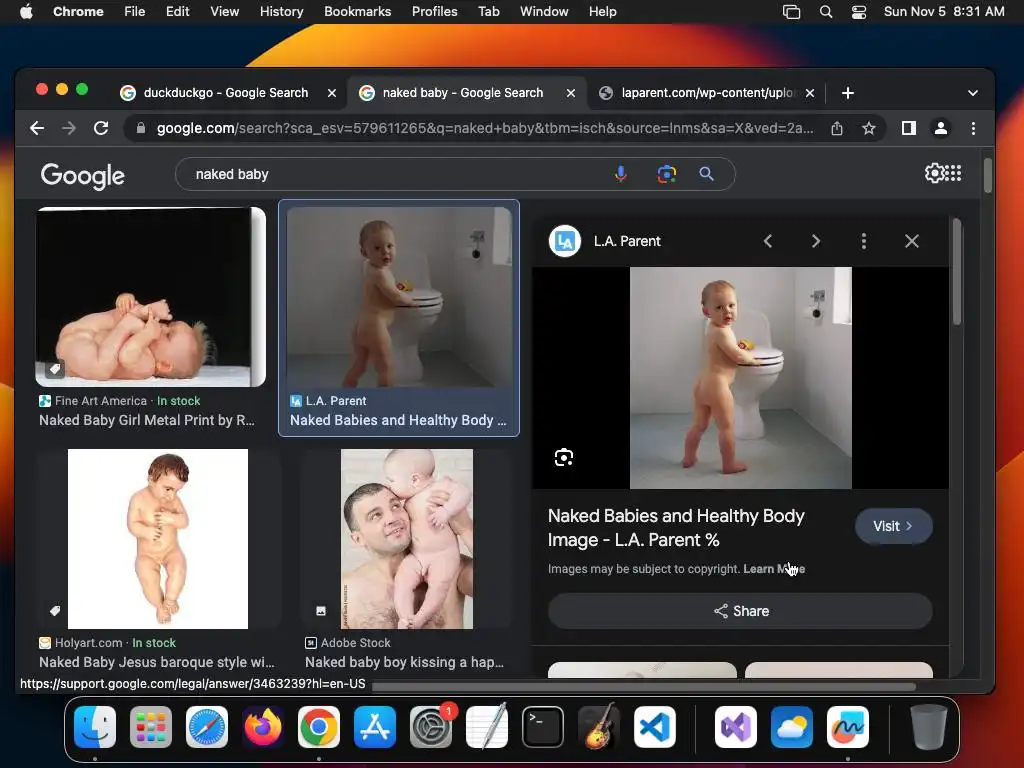Click the Fine Art America source link

tap(101, 401)
